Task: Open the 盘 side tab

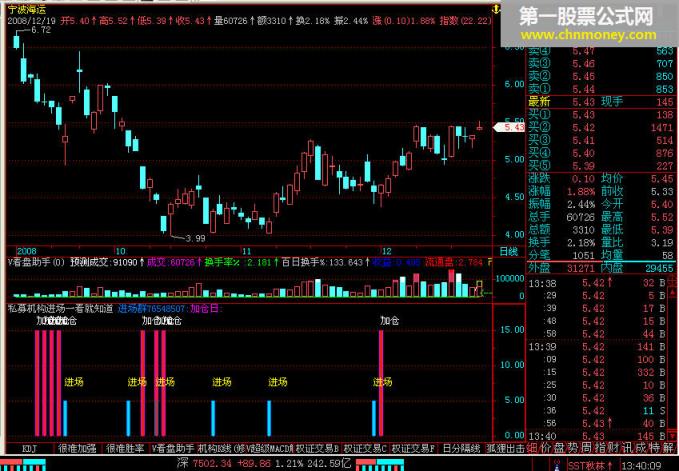Action: (x=560, y=448)
